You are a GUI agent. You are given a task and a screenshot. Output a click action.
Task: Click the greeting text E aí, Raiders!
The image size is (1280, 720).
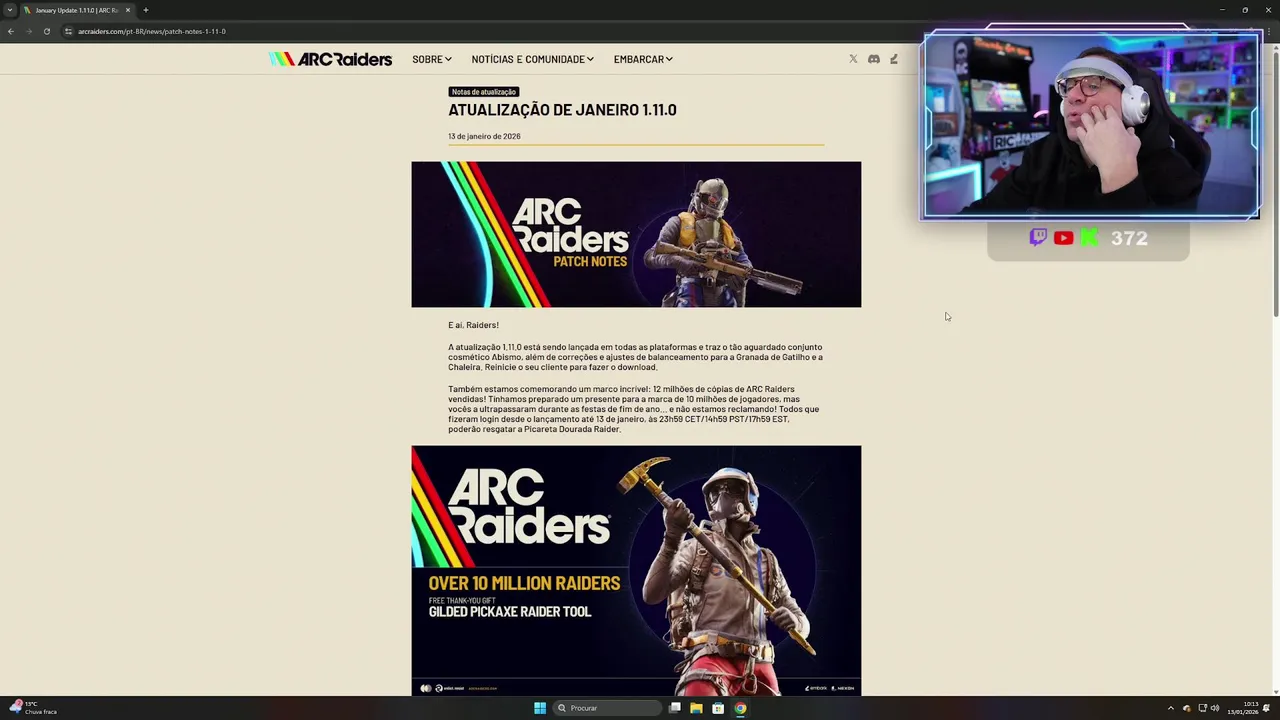tap(473, 325)
